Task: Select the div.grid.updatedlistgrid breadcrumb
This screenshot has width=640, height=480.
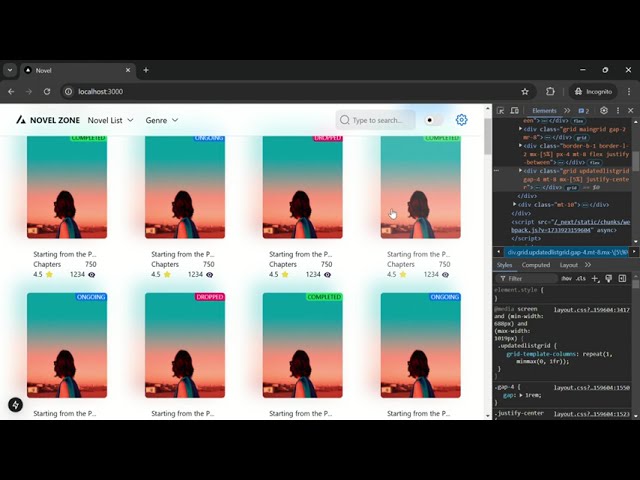Action: (x=567, y=252)
